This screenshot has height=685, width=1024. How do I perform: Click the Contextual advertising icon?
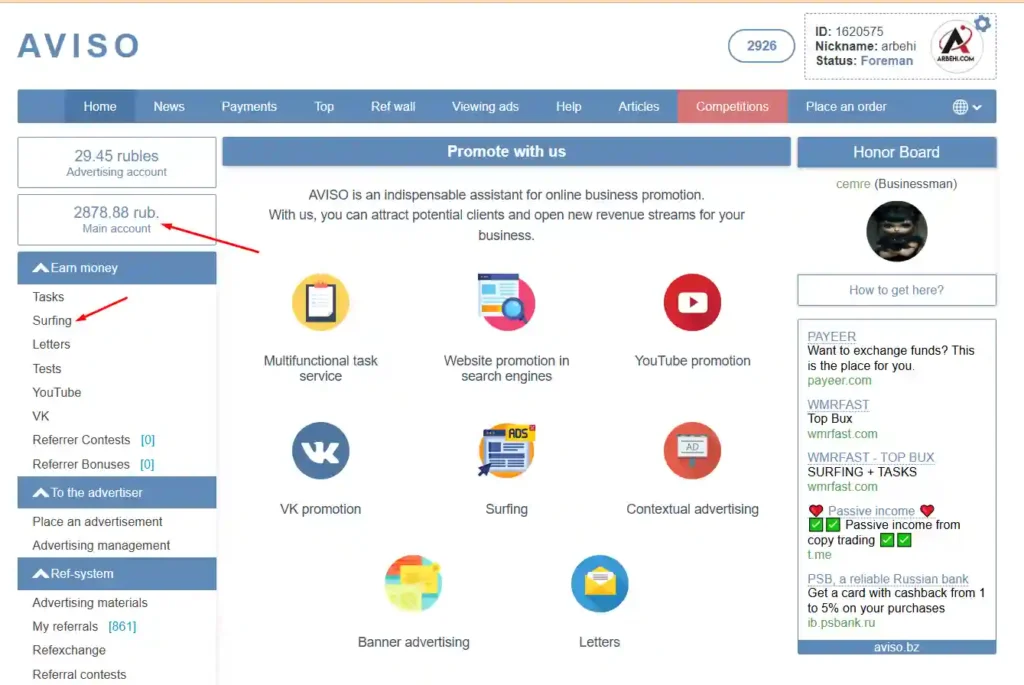(692, 451)
